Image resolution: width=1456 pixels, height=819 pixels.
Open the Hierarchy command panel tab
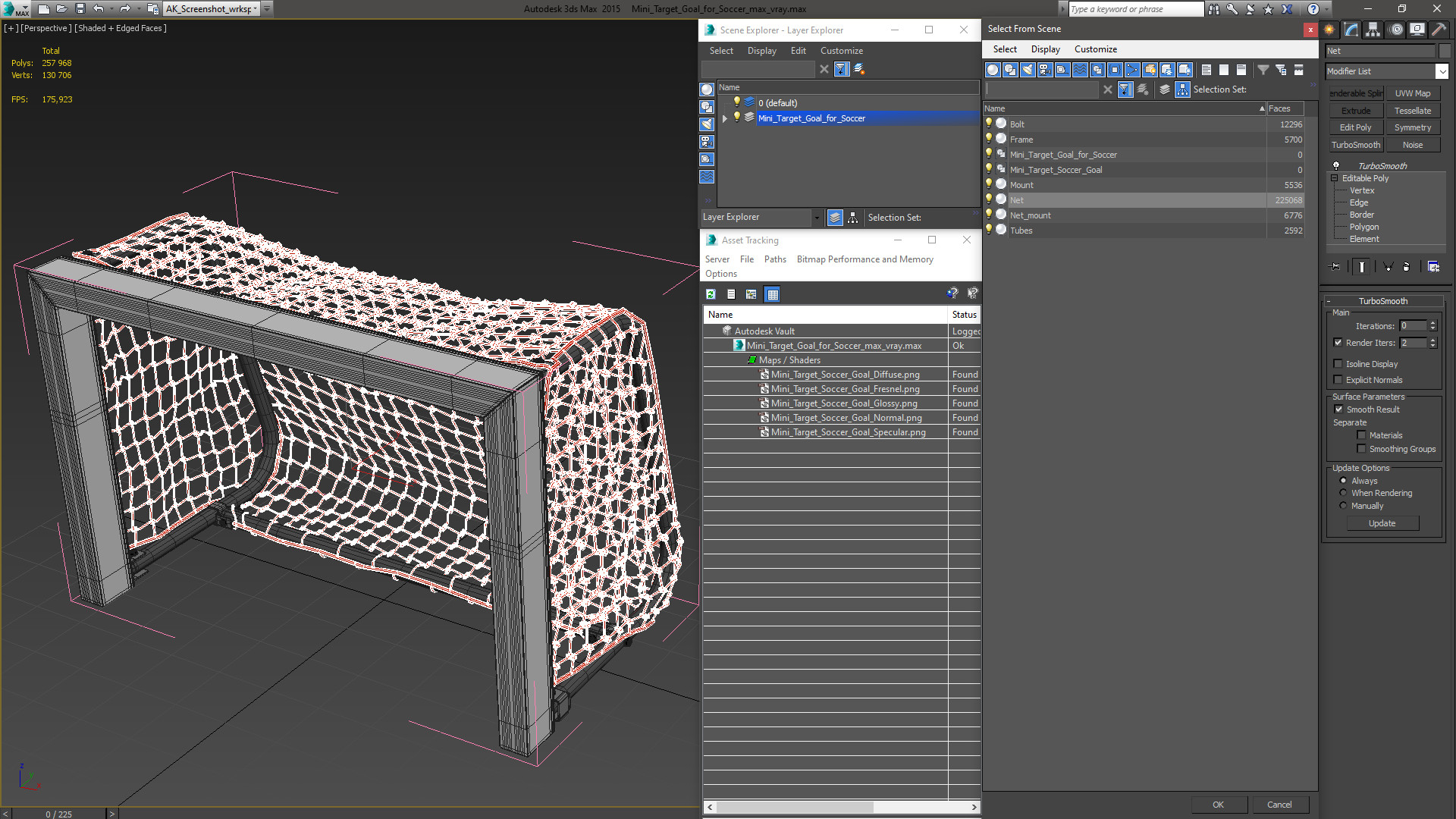1373,30
